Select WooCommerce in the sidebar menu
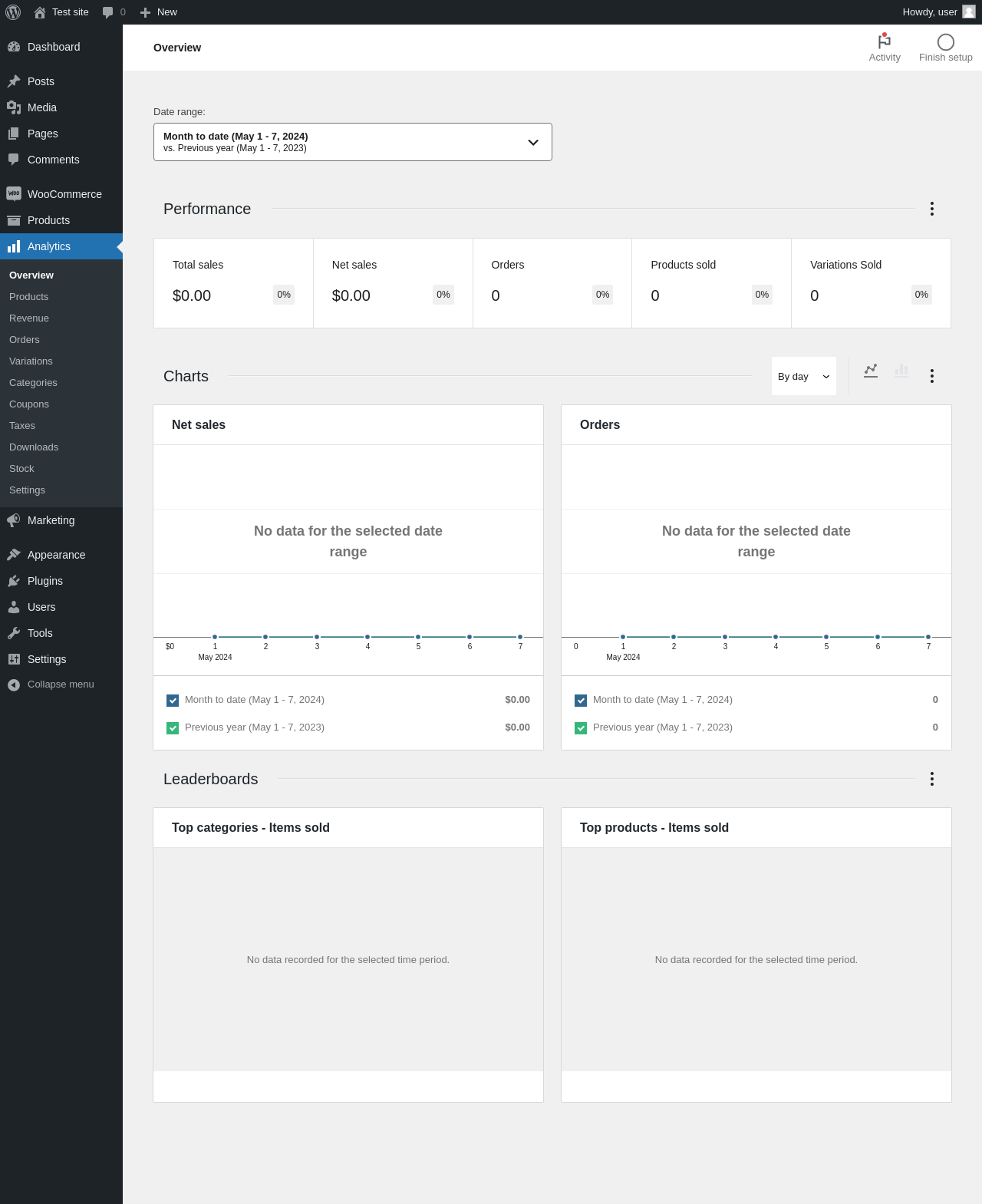Screen dimensions: 982x1204 pyautogui.click(x=64, y=194)
